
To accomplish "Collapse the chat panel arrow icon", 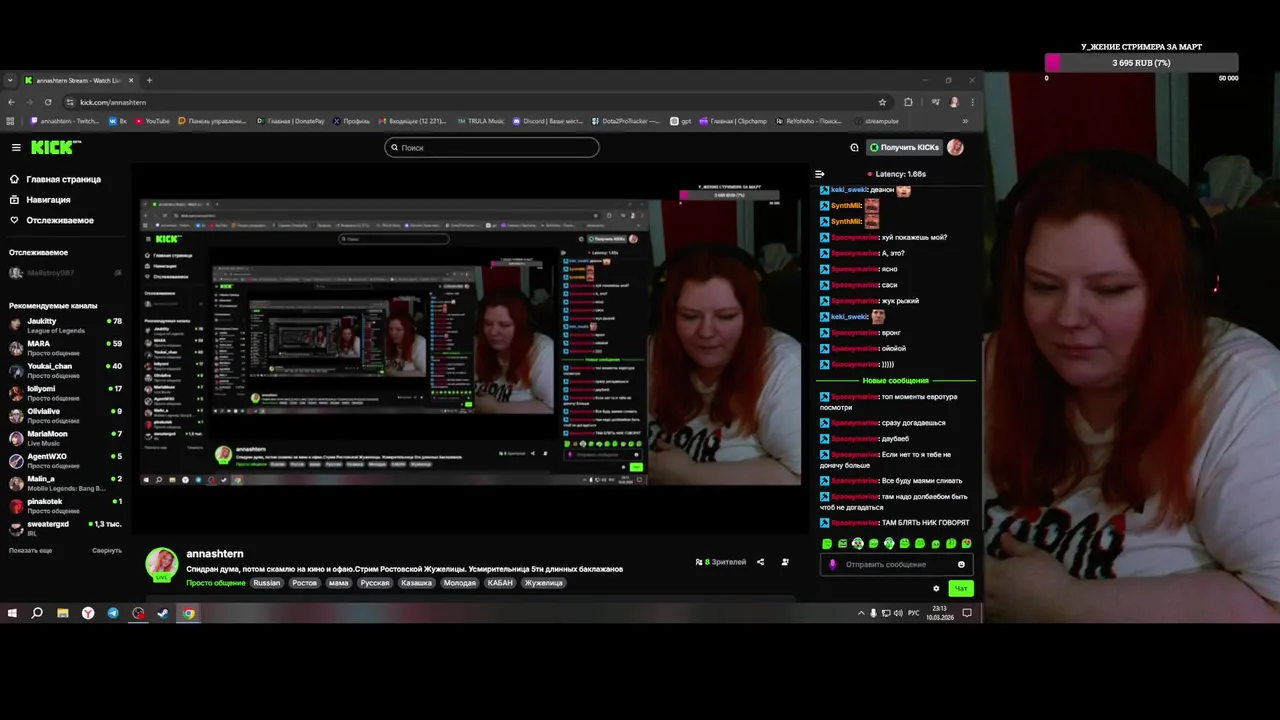I will (820, 174).
